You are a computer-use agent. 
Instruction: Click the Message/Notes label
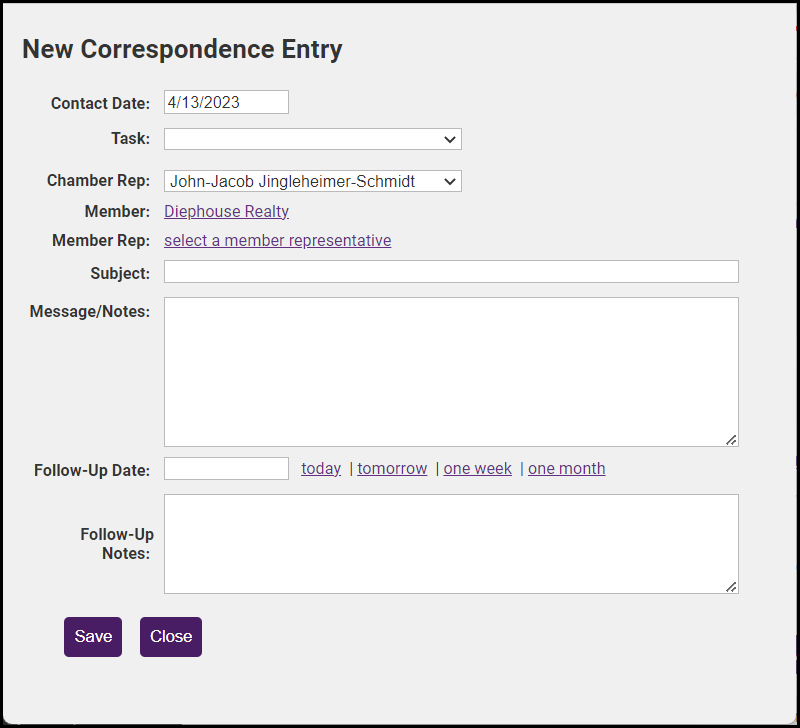click(x=90, y=312)
